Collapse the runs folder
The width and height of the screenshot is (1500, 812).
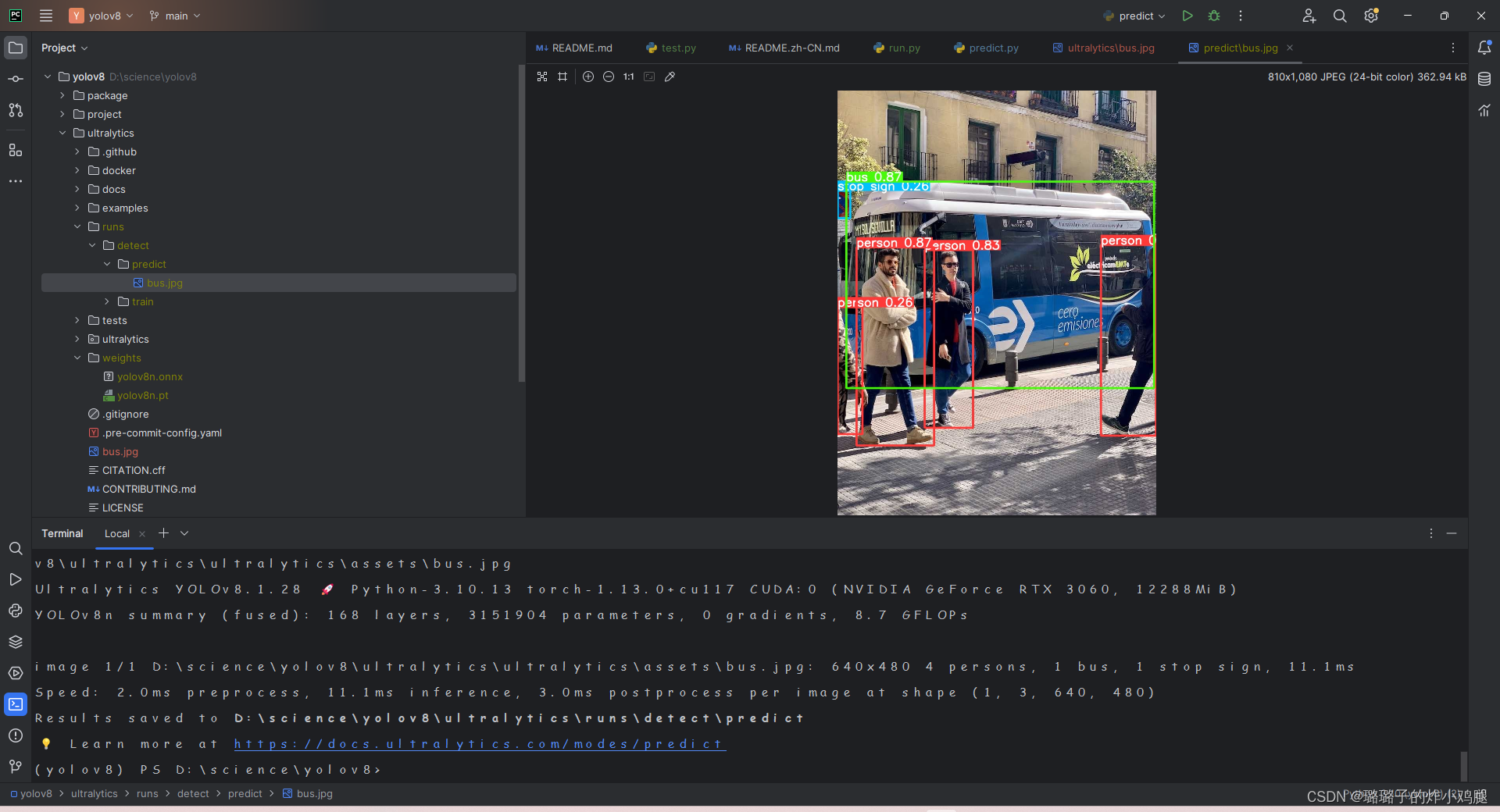coord(77,226)
